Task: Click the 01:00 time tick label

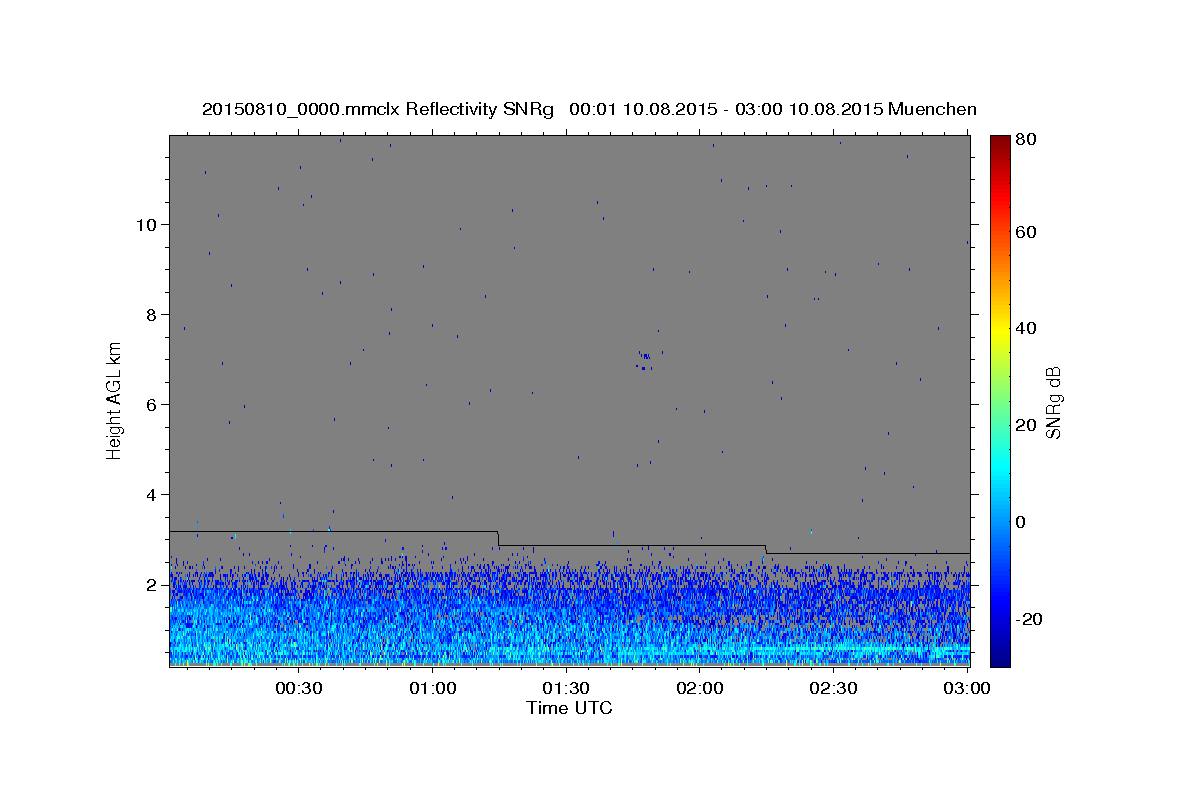Action: tap(433, 689)
